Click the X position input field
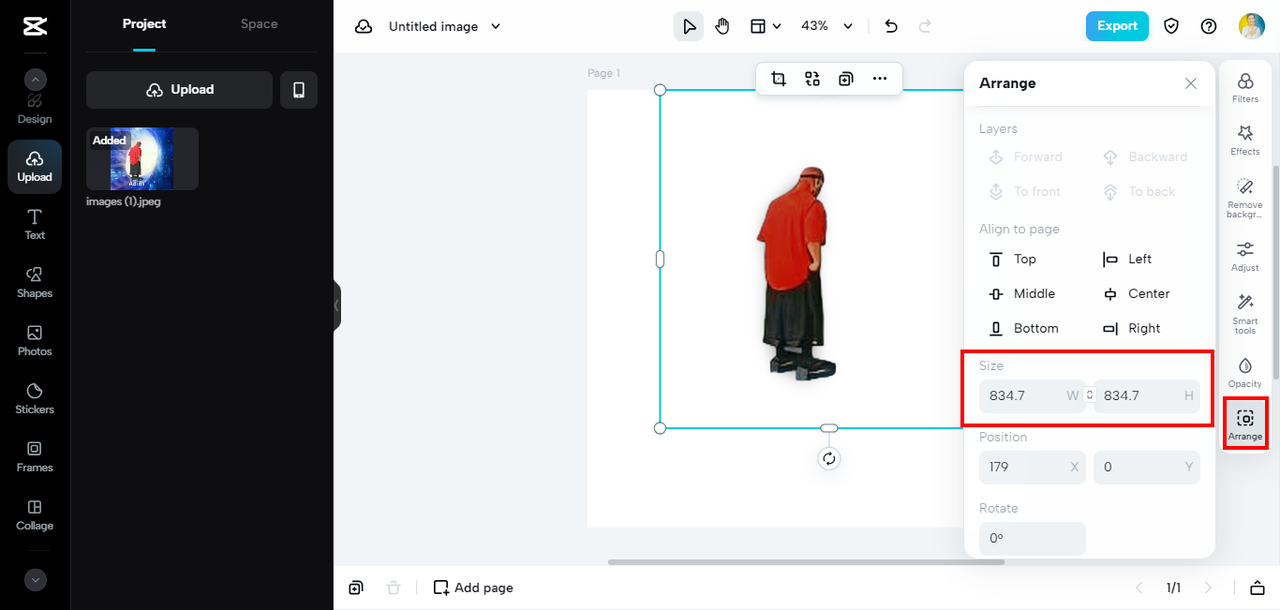Screen dimensions: 1280x610 (1032, 467)
